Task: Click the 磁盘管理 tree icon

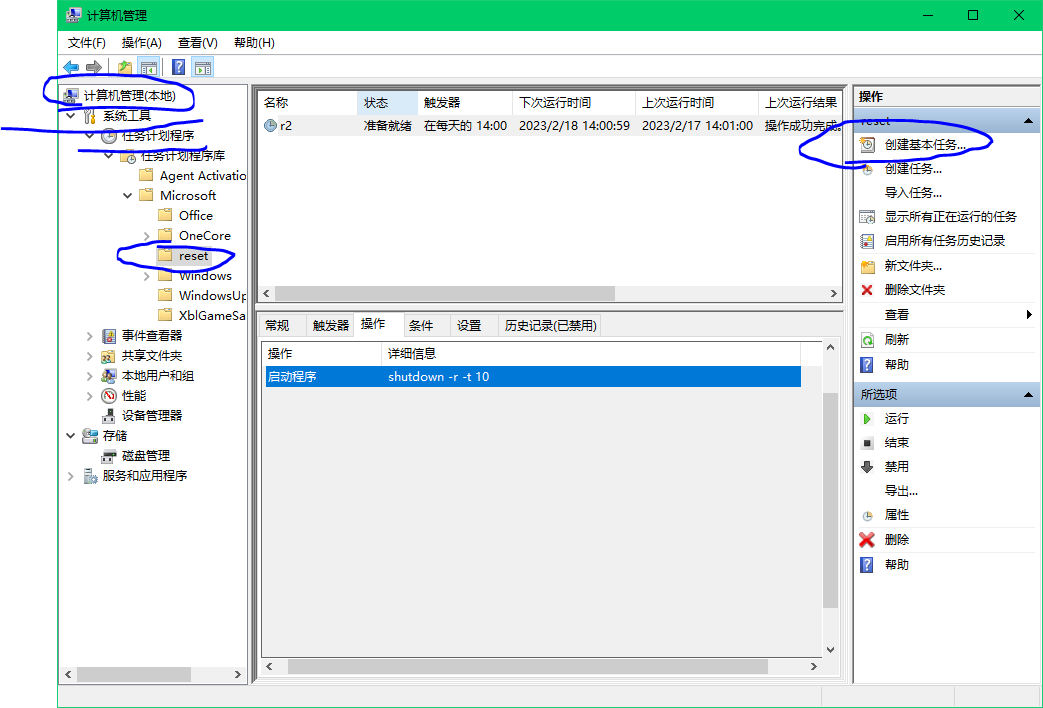Action: (108, 456)
